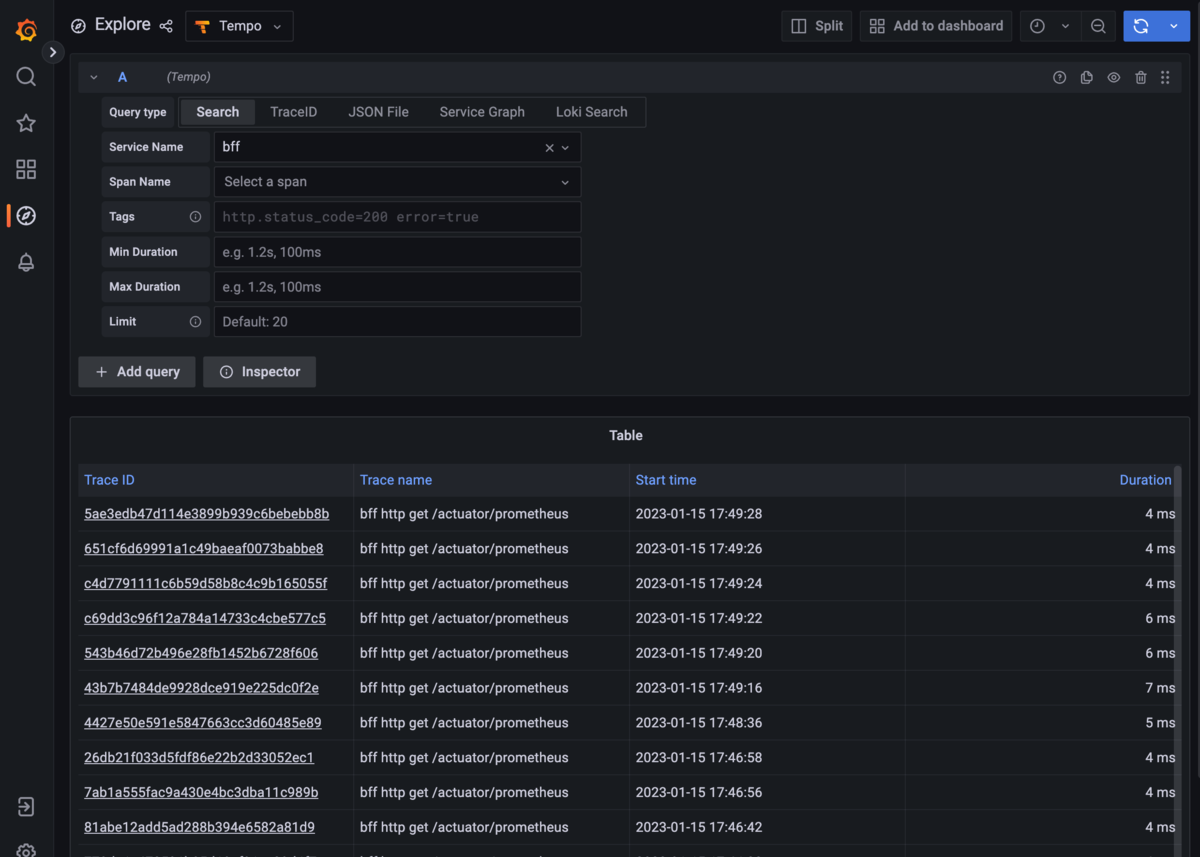
Task: Open the Service Name dropdown
Action: [565, 147]
